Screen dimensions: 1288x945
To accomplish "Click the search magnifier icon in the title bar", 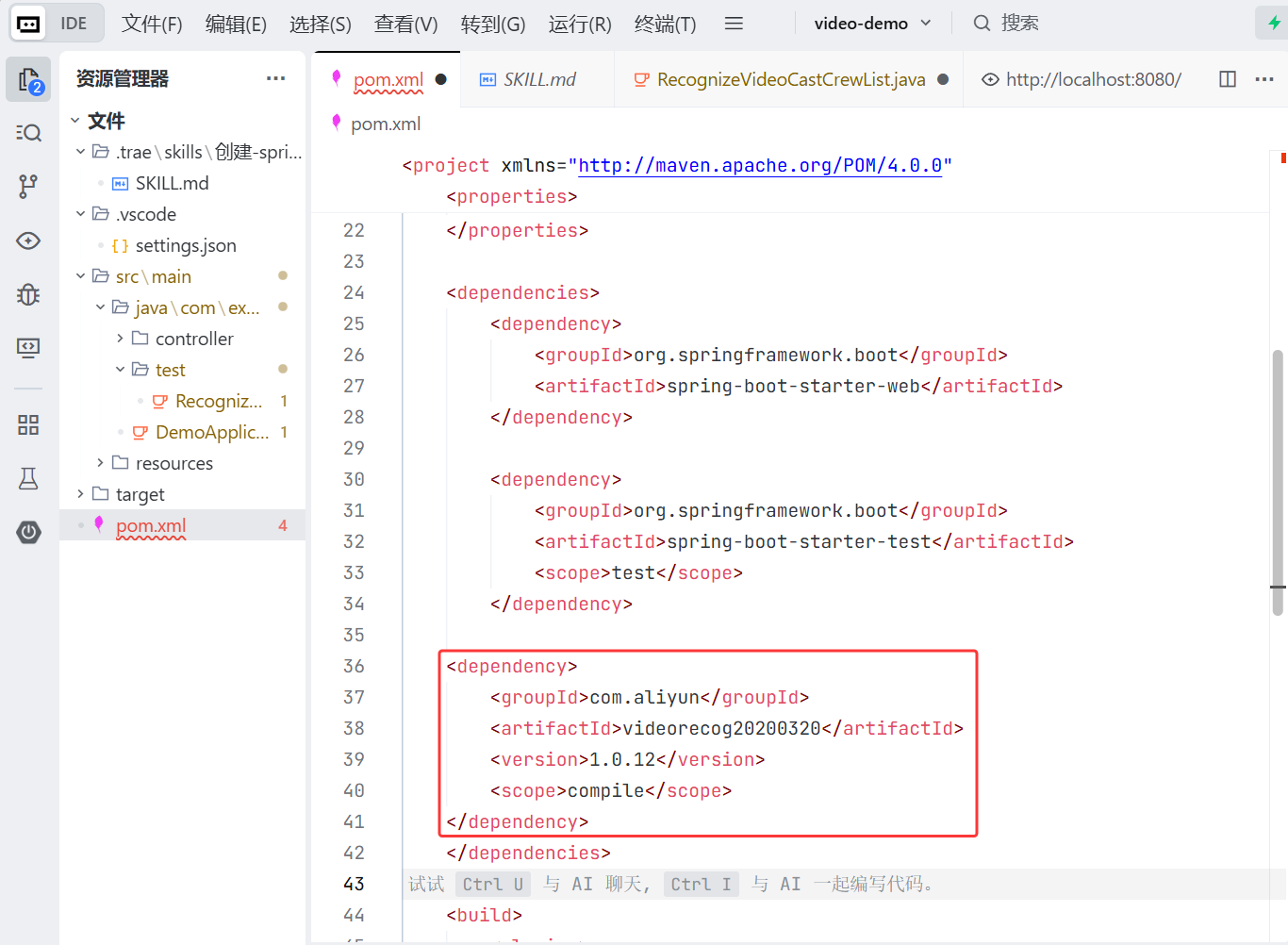I will (982, 23).
